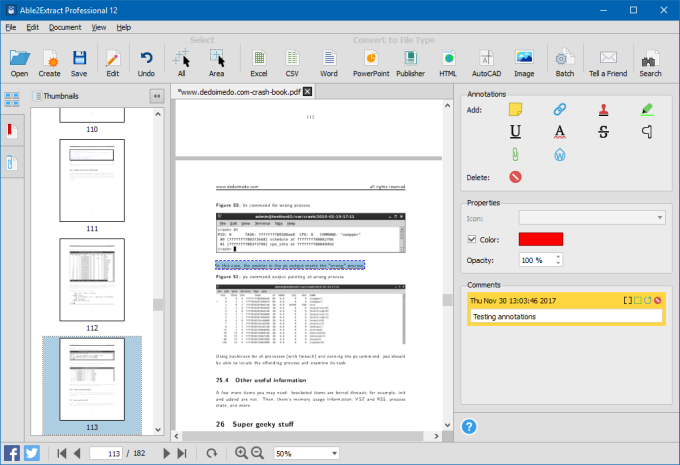Open the Document menu

pyautogui.click(x=65, y=27)
